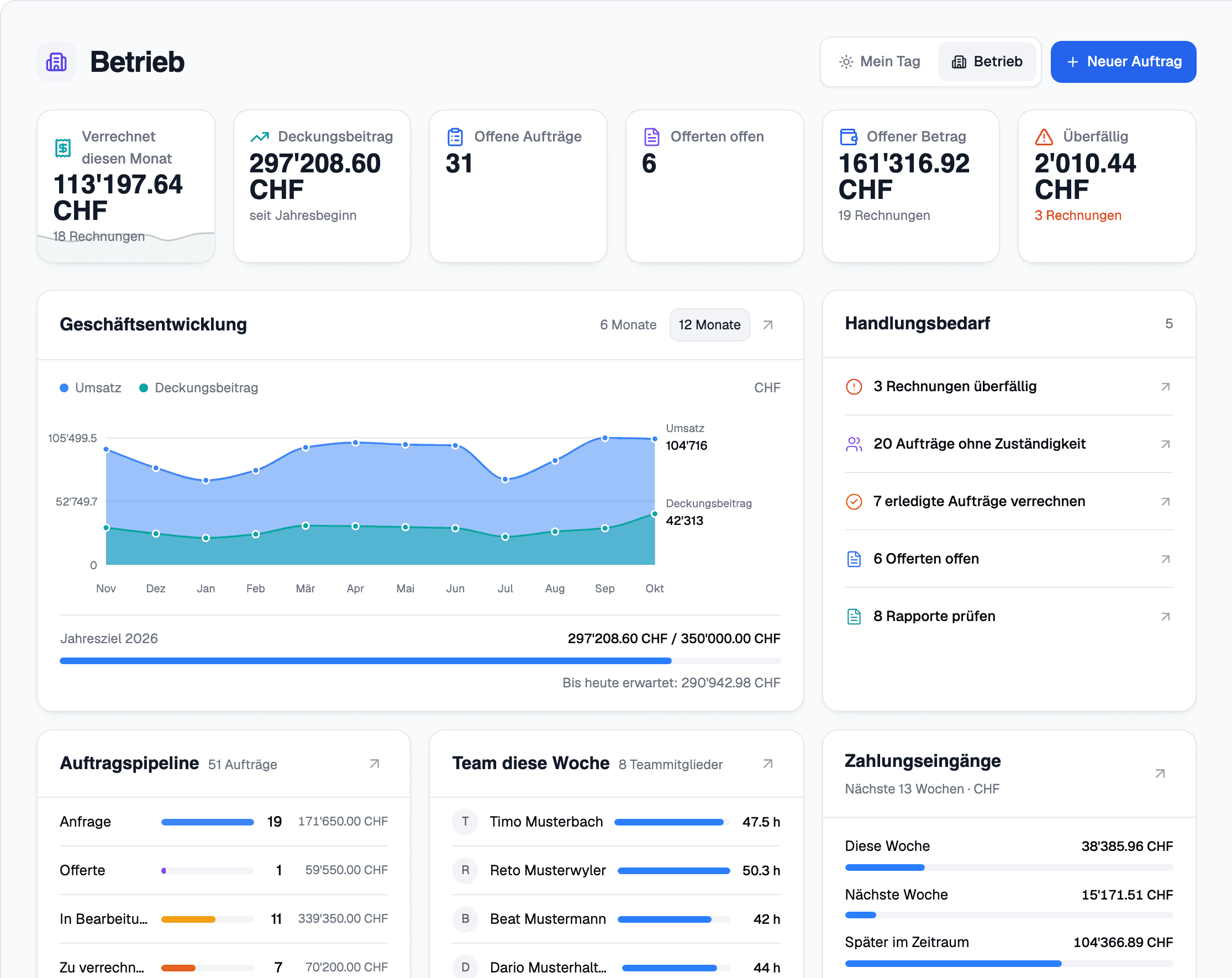The width and height of the screenshot is (1232, 978).
Task: Open the arrow for 7 erledigte Aufträge verrechnen
Action: tap(1165, 501)
